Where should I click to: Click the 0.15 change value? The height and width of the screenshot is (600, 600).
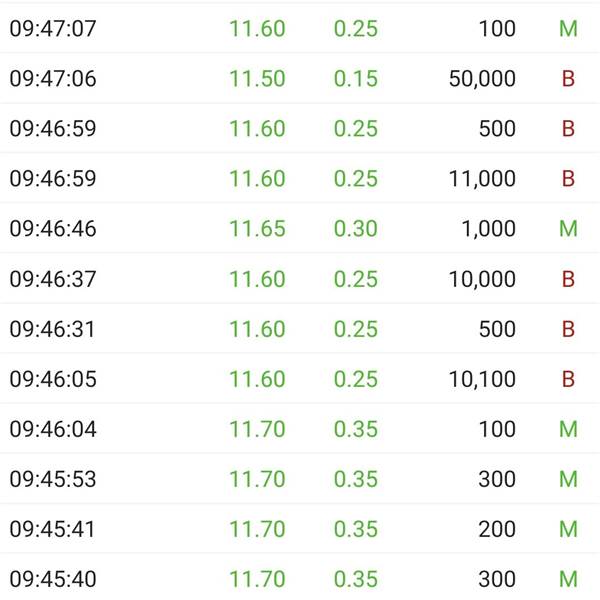[x=355, y=79]
